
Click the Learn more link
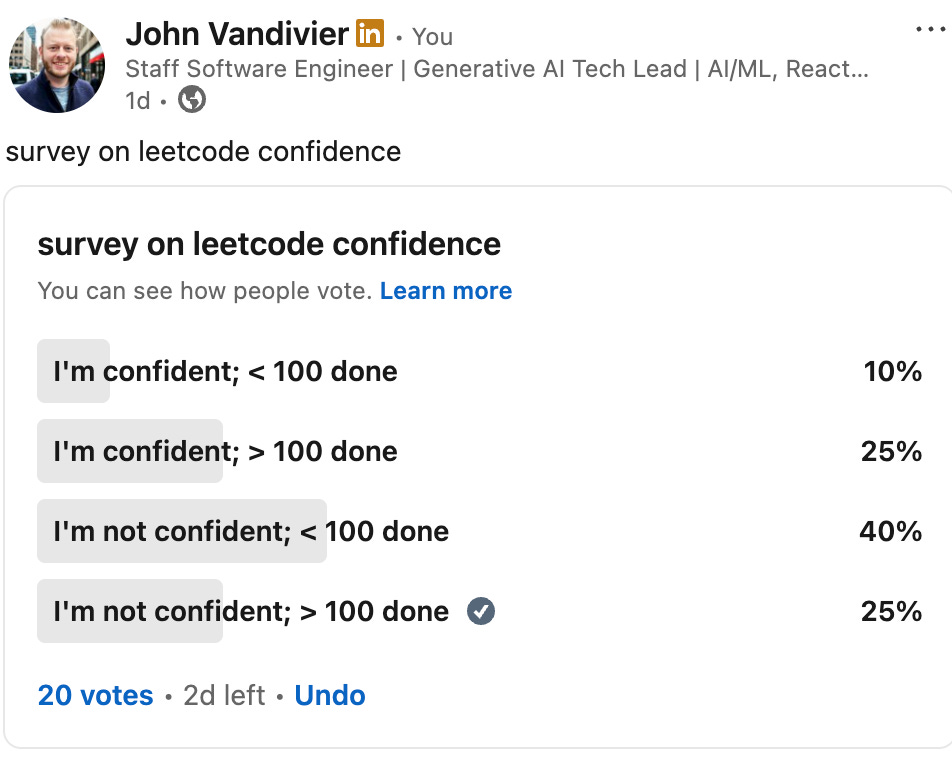[x=446, y=291]
